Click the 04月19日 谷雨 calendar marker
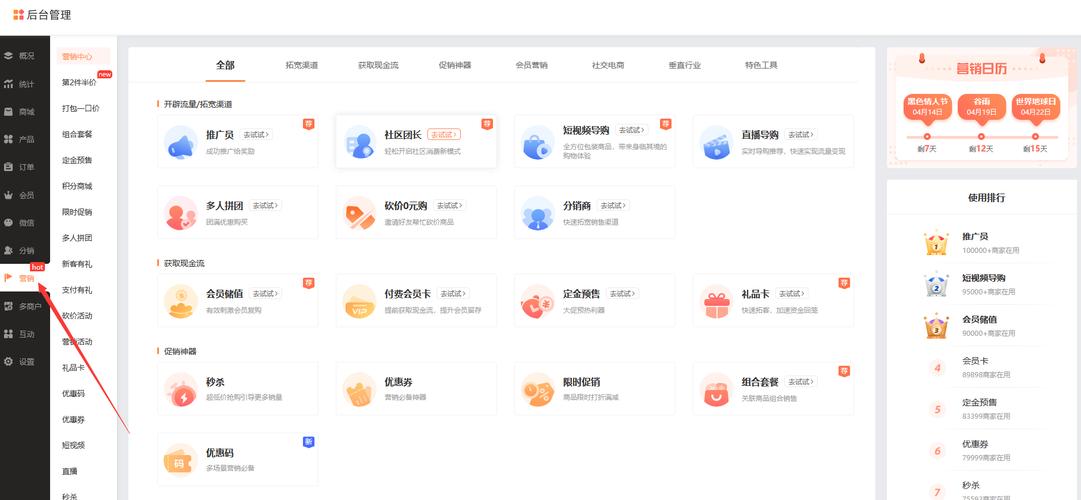The image size is (1081, 500). pyautogui.click(x=981, y=107)
